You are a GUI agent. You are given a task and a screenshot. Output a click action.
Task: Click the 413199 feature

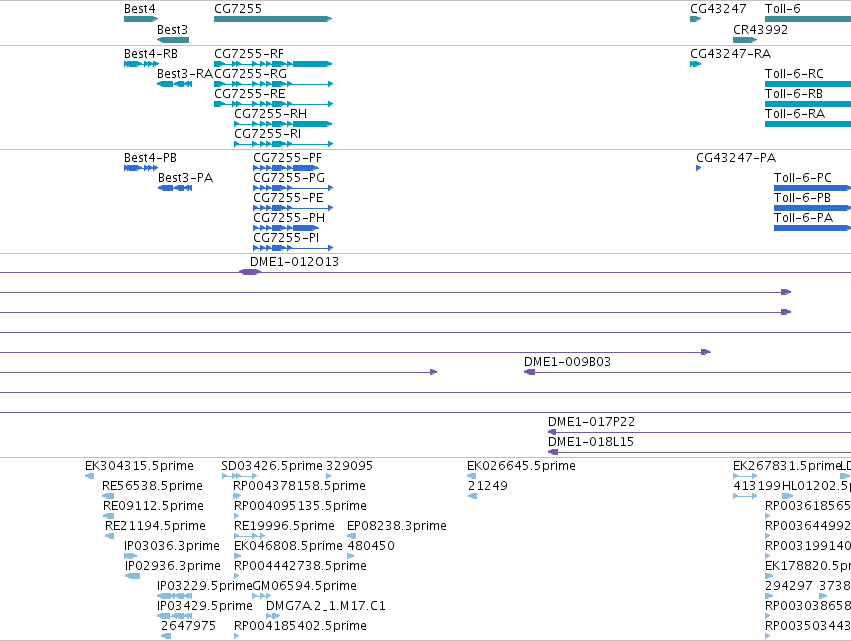tap(745, 496)
